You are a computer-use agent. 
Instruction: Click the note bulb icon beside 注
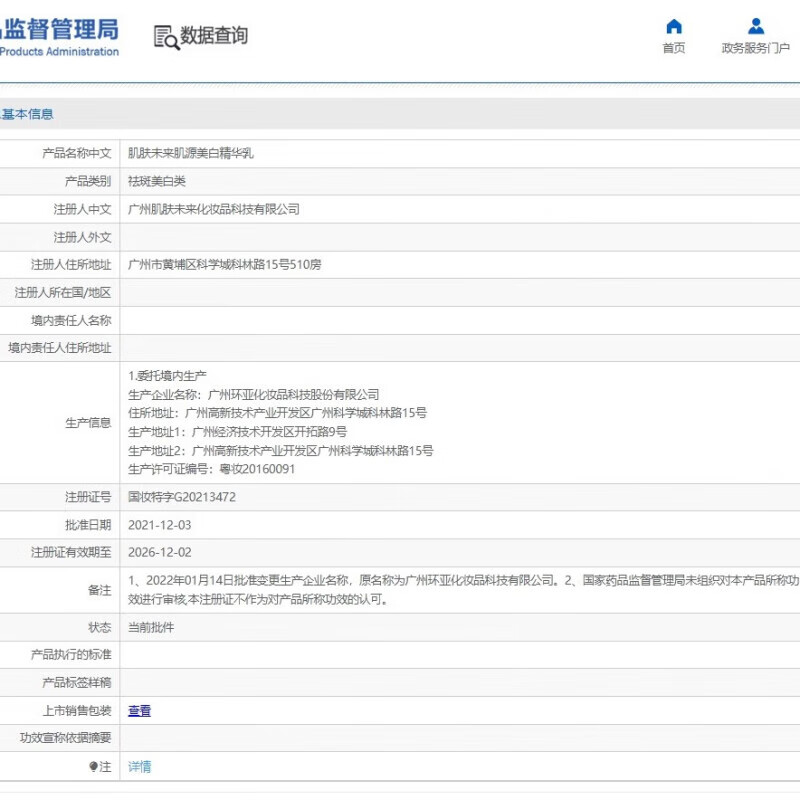[x=94, y=767]
